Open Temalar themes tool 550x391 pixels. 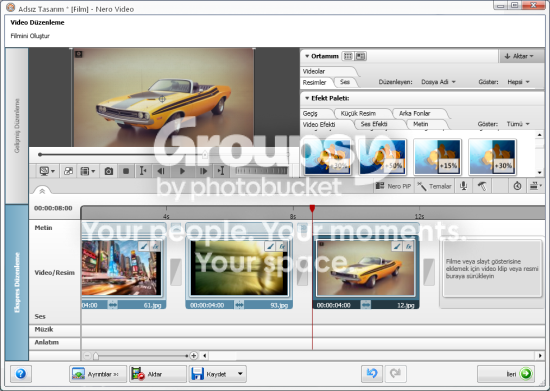pos(435,186)
